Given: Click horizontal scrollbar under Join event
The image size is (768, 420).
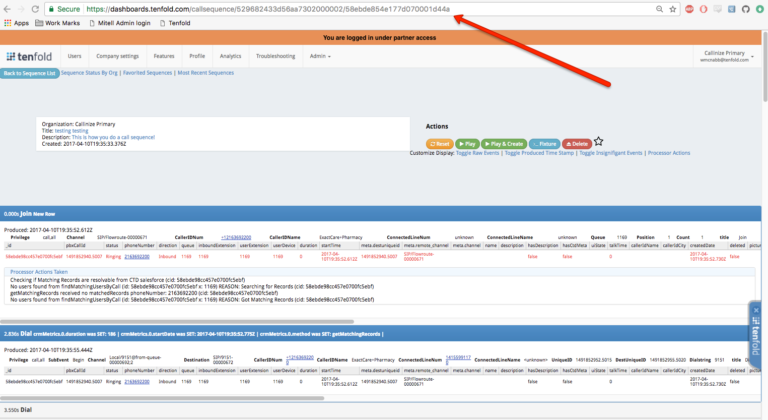Looking at the screenshot, I should (x=177, y=321).
